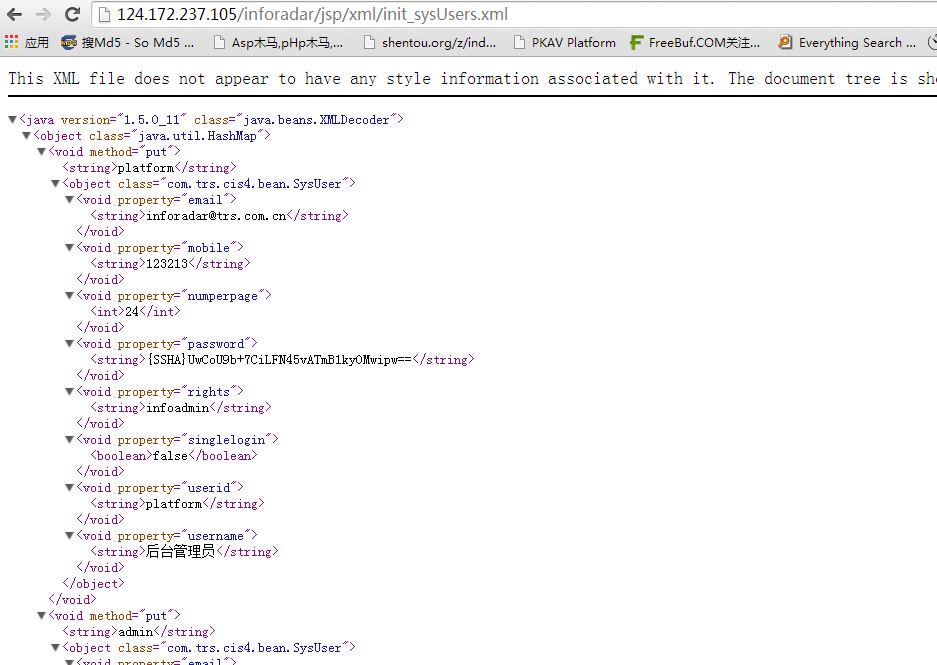Click the singlelogin boolean false value
This screenshot has height=665, width=937.
170,455
